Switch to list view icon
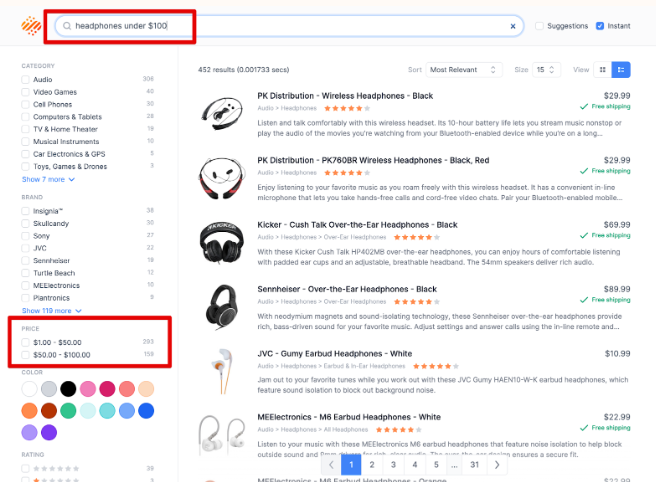Image resolution: width=656 pixels, height=482 pixels. pos(621,70)
